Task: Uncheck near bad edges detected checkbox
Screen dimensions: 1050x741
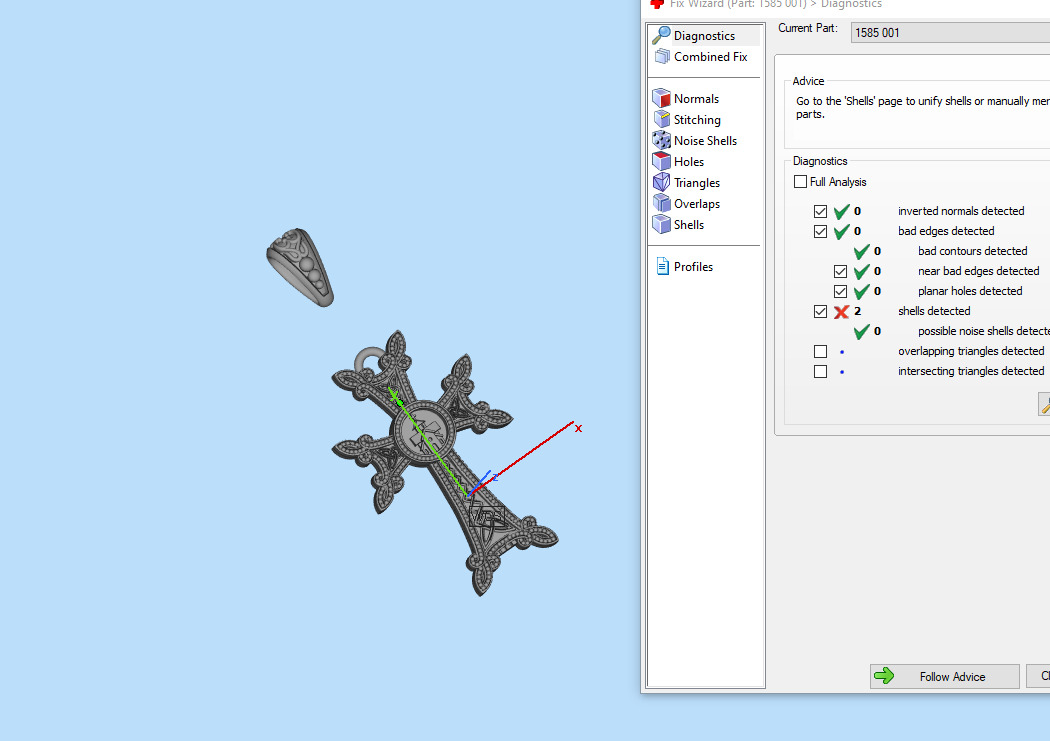Action: coord(840,271)
